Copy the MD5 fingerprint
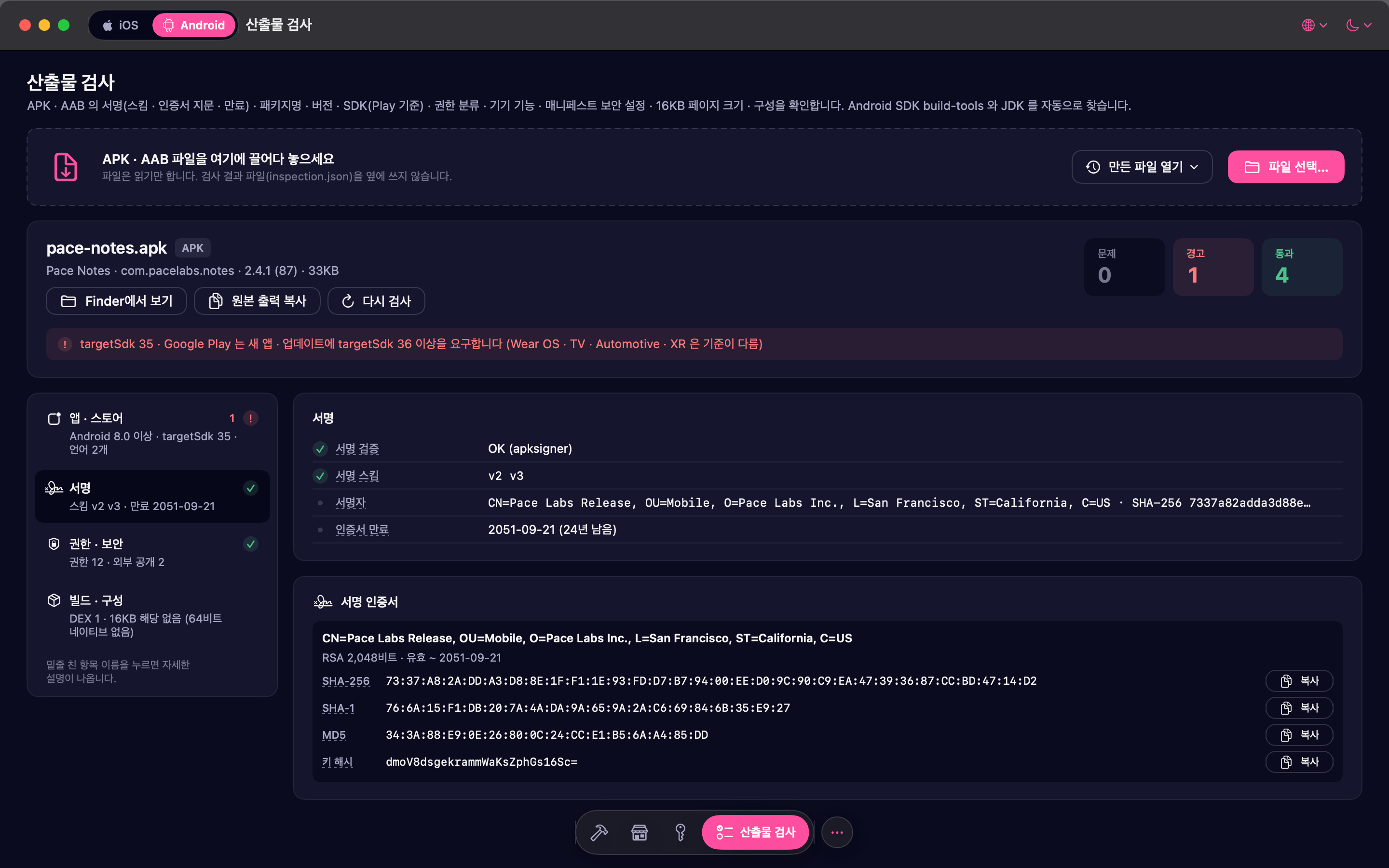The width and height of the screenshot is (1389, 868). pyautogui.click(x=1299, y=735)
